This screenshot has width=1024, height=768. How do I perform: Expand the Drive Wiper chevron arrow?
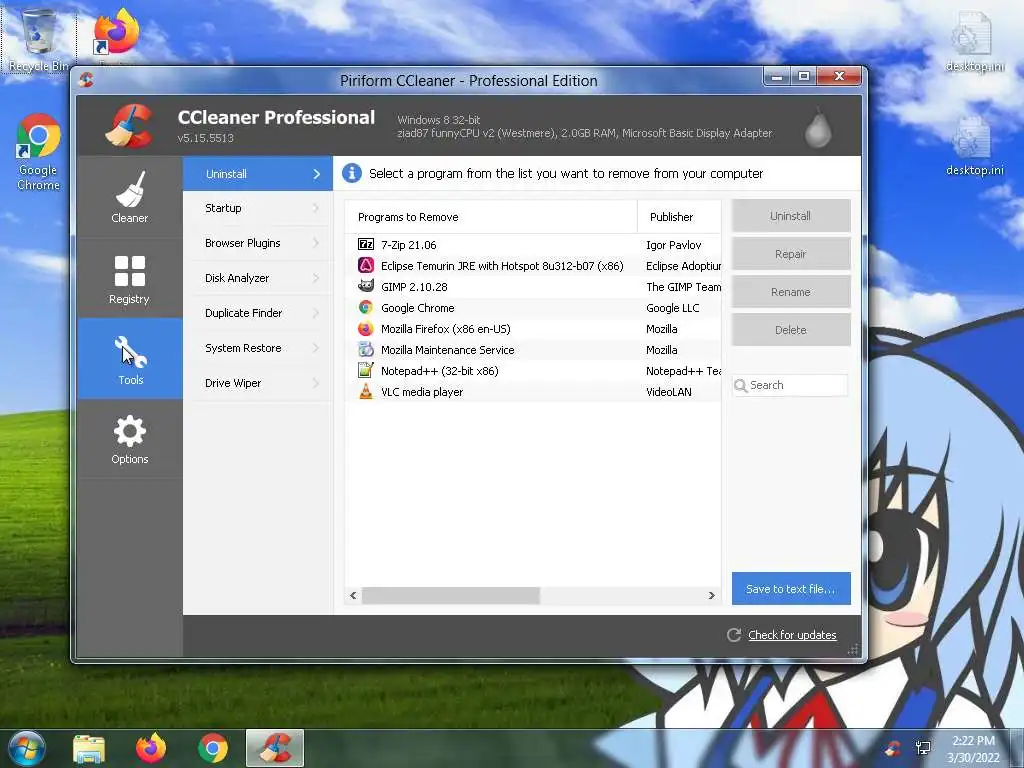[x=317, y=383]
